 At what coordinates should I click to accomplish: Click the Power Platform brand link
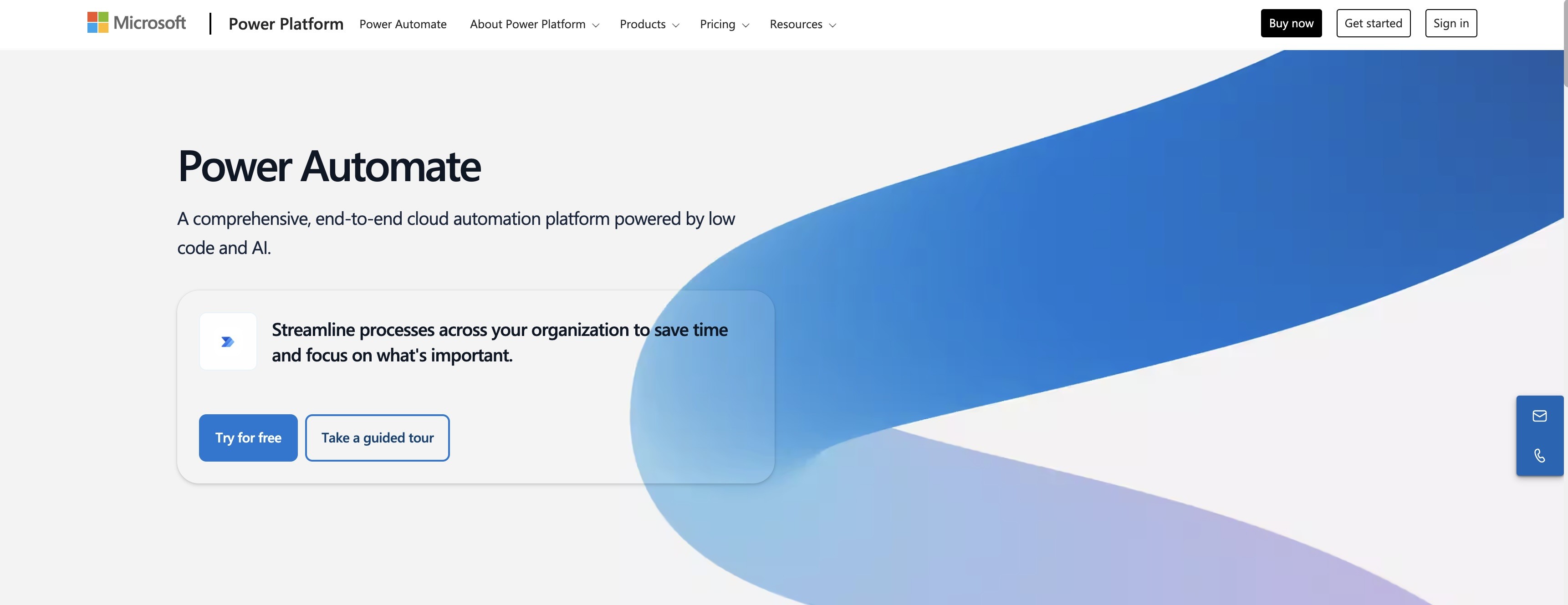[x=286, y=24]
